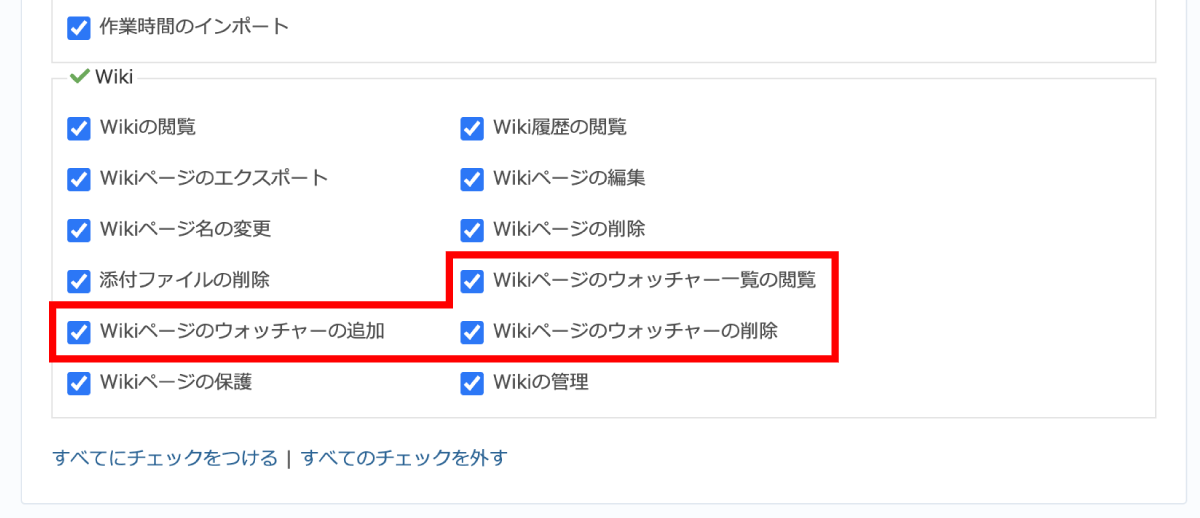Toggle Wikiページの編集 checkbox
1200x518 pixels.
click(472, 179)
